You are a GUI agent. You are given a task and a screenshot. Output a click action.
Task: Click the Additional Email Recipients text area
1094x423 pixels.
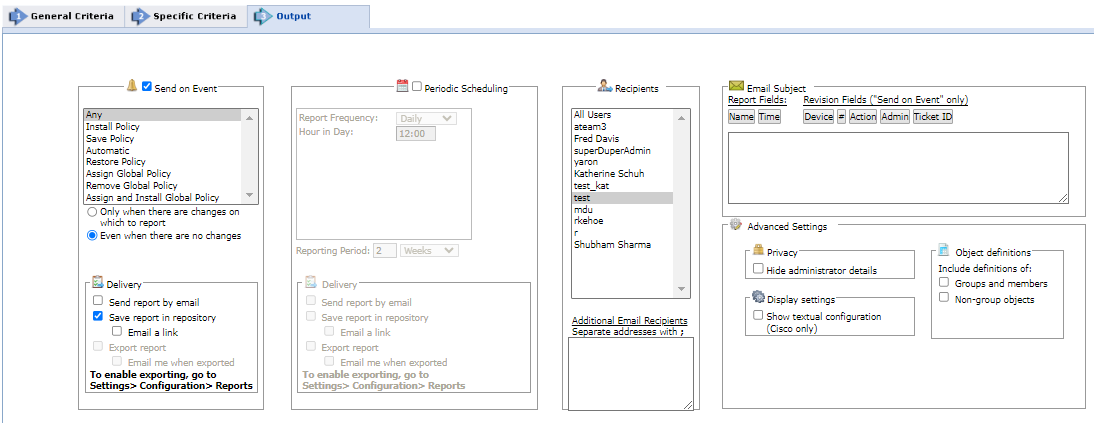coord(630,373)
